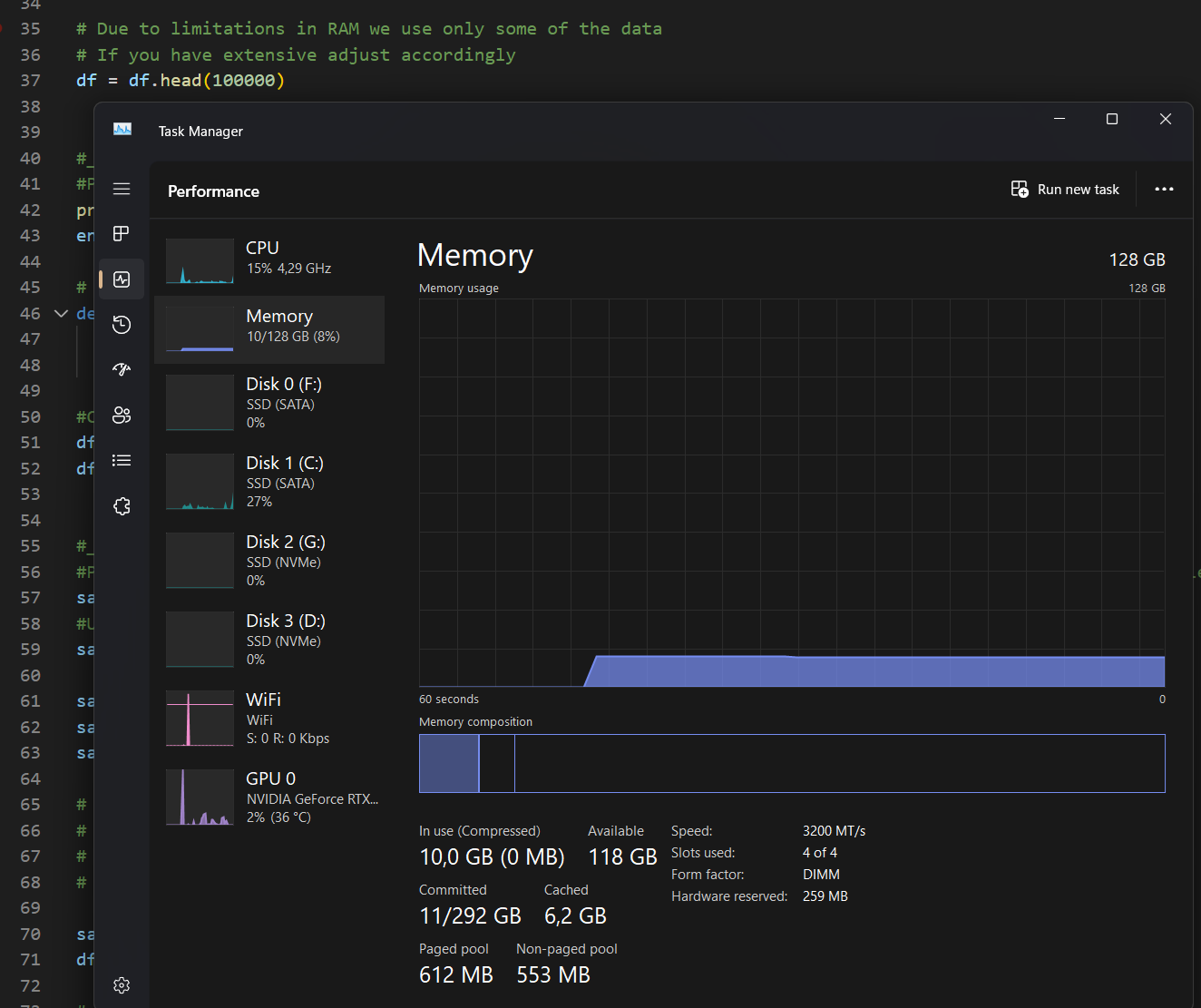Click the in-use segment of Memory composition bar

point(449,763)
